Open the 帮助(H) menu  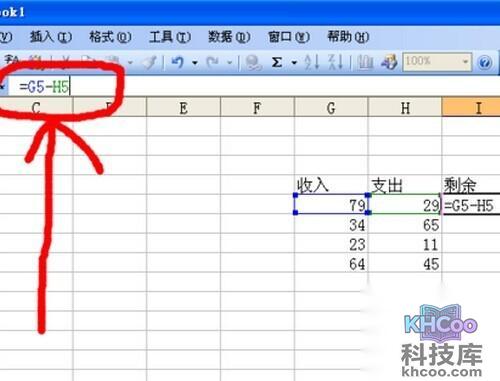[348, 37]
